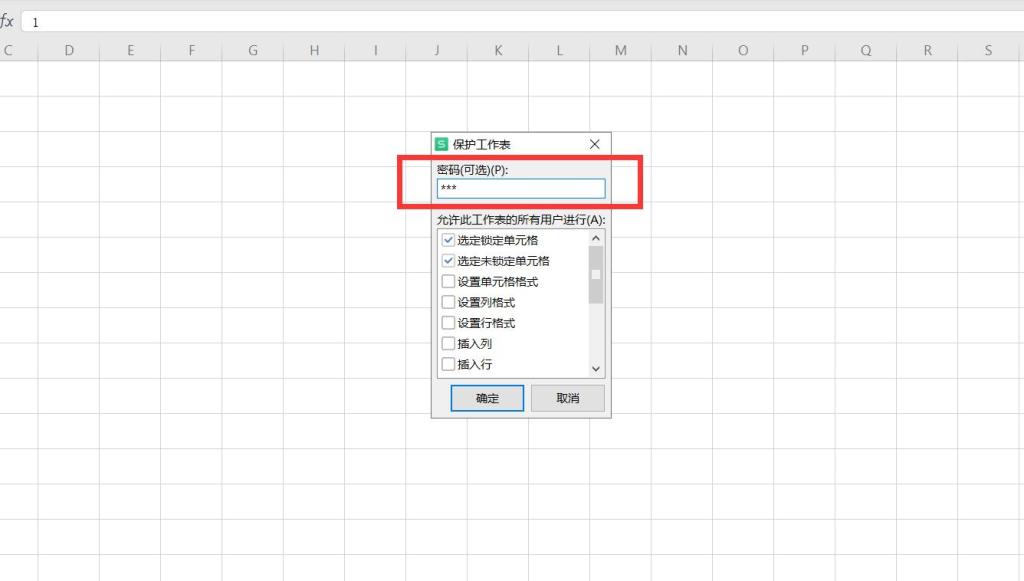
Task: Click the 保护工作表 dialog title text
Action: (482, 144)
